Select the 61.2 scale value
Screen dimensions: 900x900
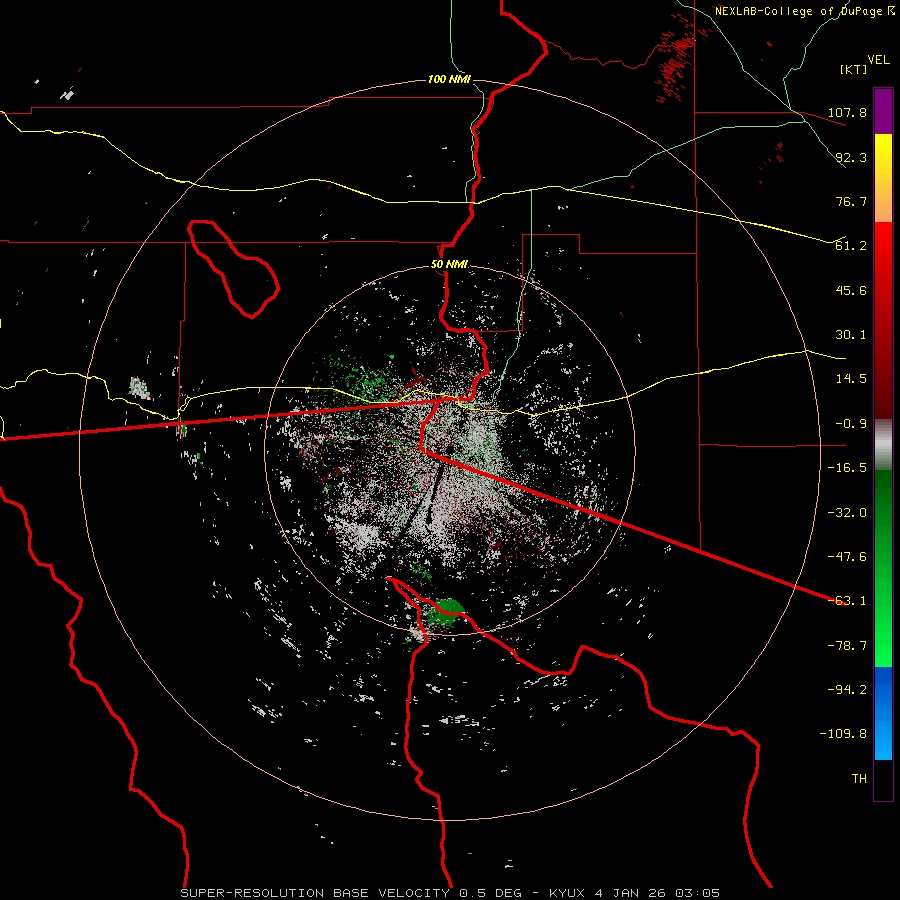click(851, 246)
